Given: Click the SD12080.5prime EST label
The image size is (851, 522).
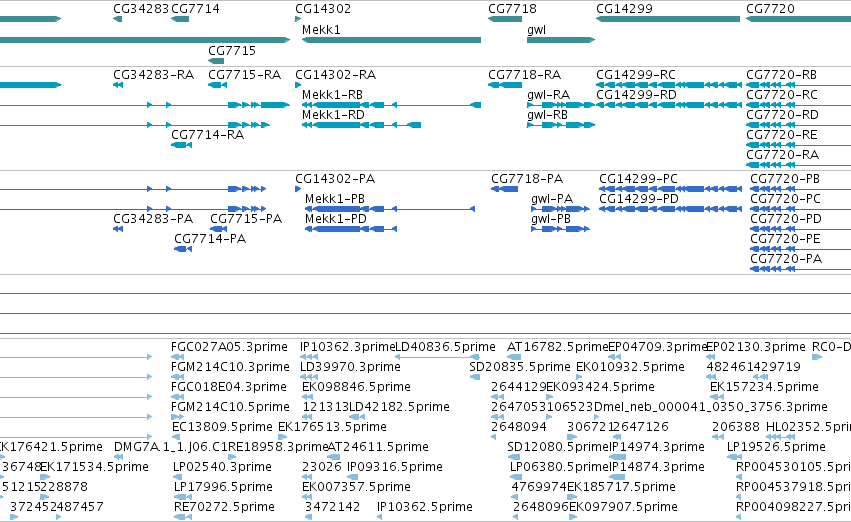Looking at the screenshot, I should click(558, 448).
